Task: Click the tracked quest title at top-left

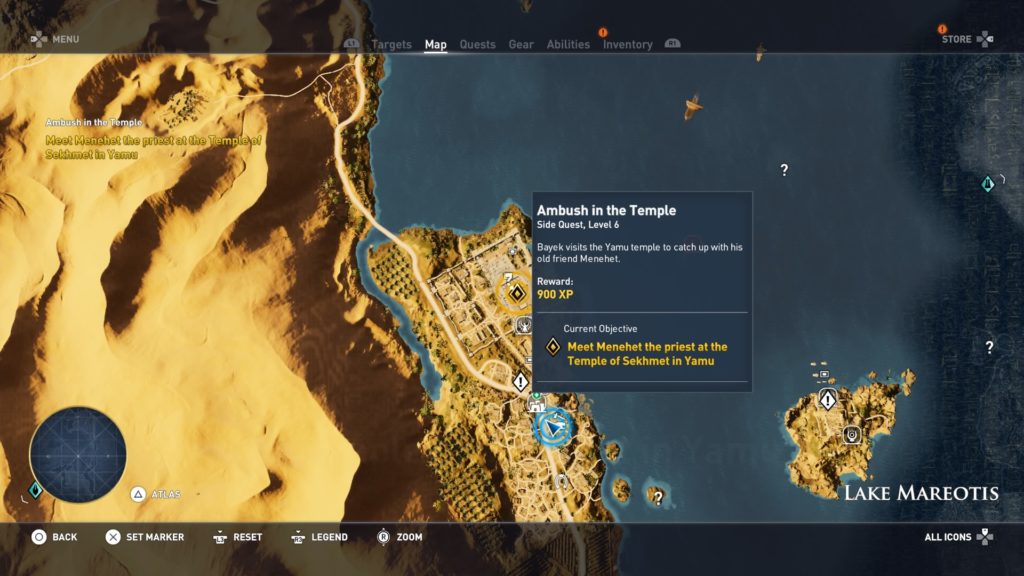Action: tap(93, 122)
